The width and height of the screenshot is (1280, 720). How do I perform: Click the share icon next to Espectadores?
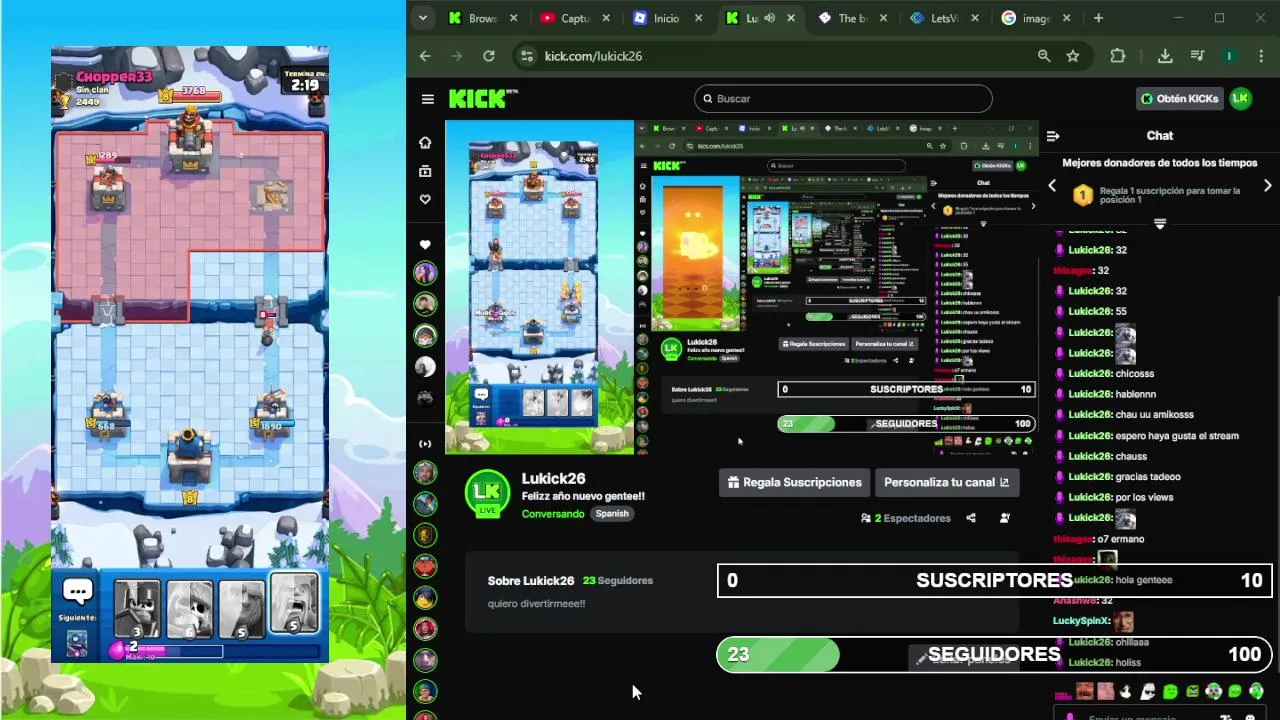tap(971, 518)
